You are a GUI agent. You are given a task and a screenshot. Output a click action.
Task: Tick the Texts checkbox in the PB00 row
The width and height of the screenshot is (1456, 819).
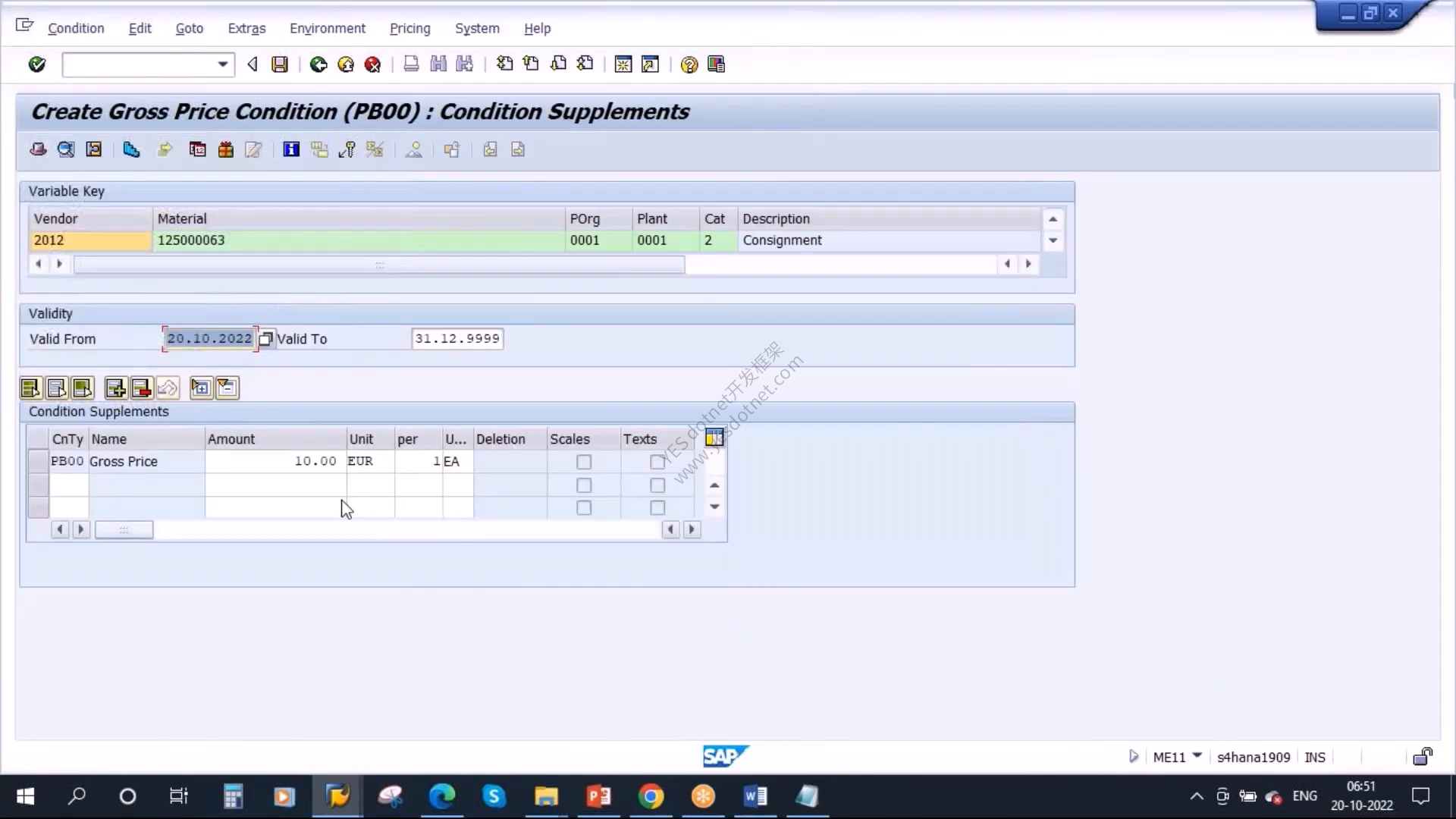click(657, 462)
